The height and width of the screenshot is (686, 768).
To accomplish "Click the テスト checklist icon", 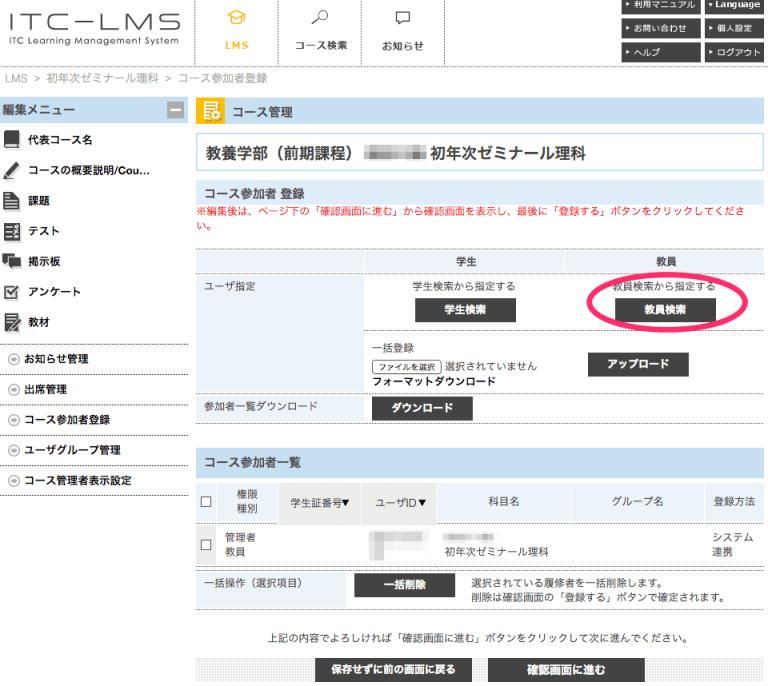I will coord(12,232).
